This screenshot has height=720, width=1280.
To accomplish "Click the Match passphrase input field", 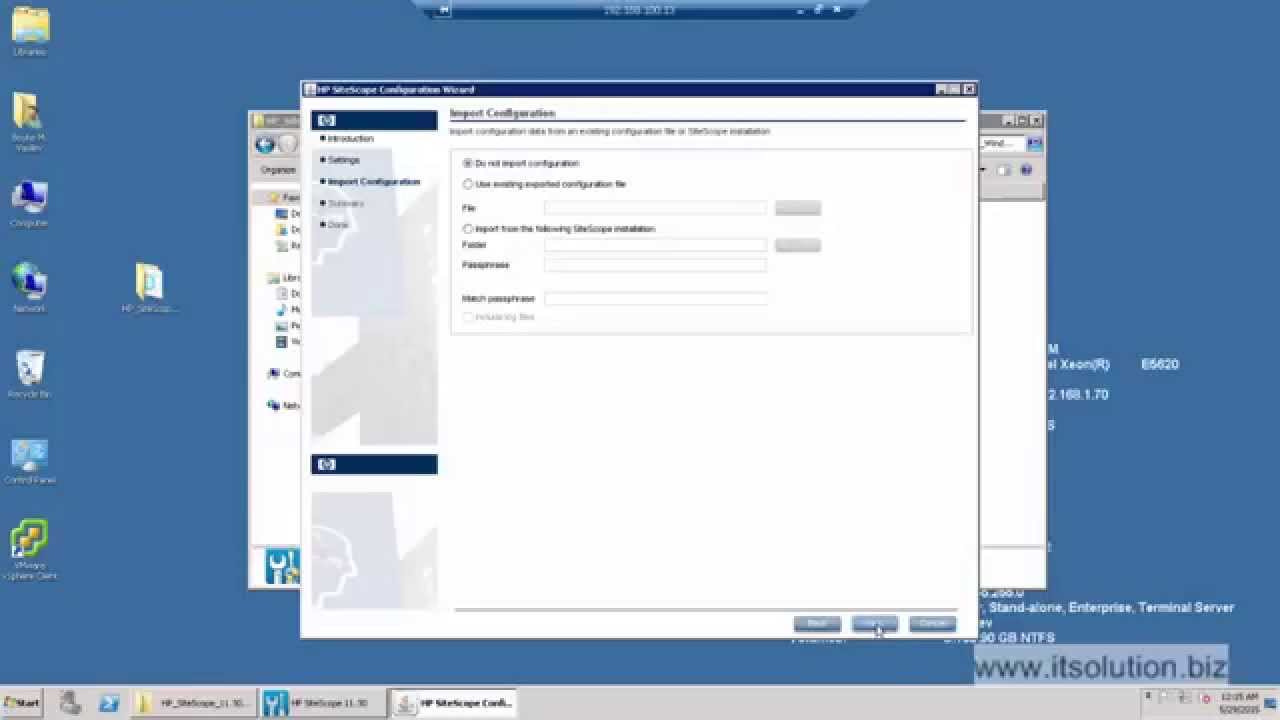I will tap(655, 298).
